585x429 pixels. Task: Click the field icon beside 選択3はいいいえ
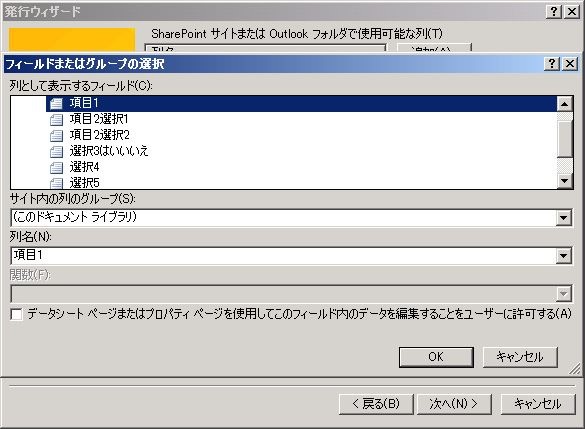tap(56, 151)
